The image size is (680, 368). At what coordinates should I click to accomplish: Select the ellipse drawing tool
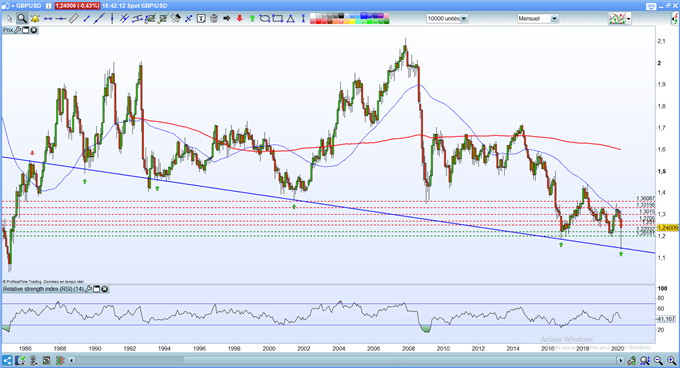pos(265,19)
